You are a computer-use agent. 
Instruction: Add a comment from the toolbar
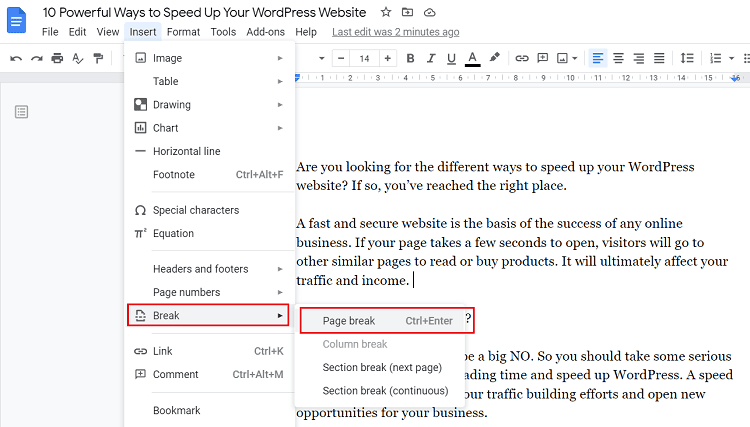click(x=542, y=58)
